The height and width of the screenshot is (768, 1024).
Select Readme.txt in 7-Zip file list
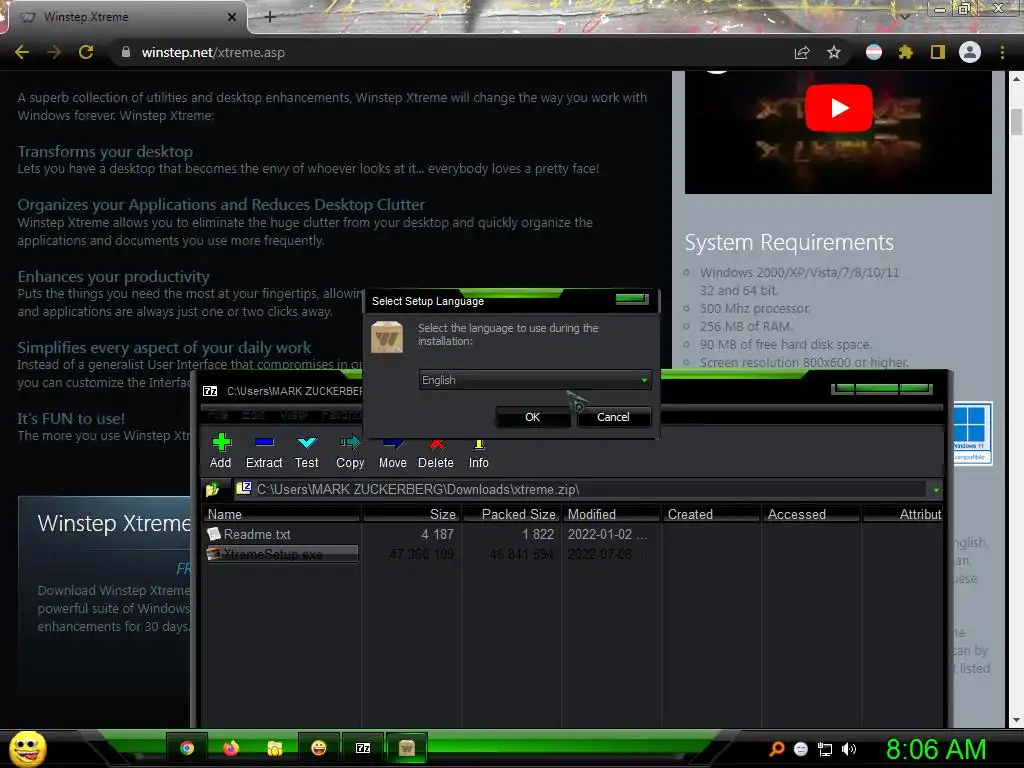click(x=257, y=534)
